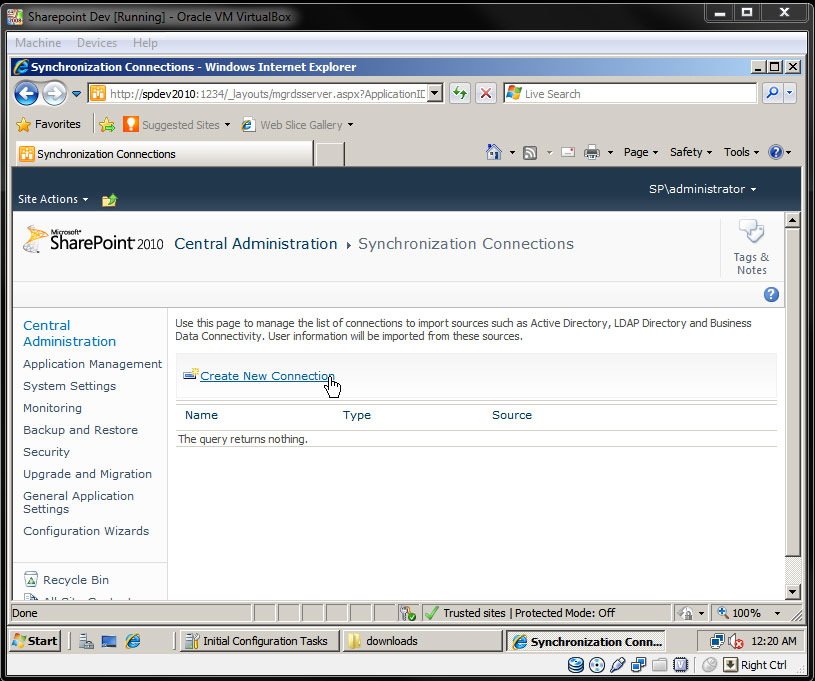This screenshot has height=681, width=815.
Task: Click the IE Back navigation button
Action: click(27, 94)
